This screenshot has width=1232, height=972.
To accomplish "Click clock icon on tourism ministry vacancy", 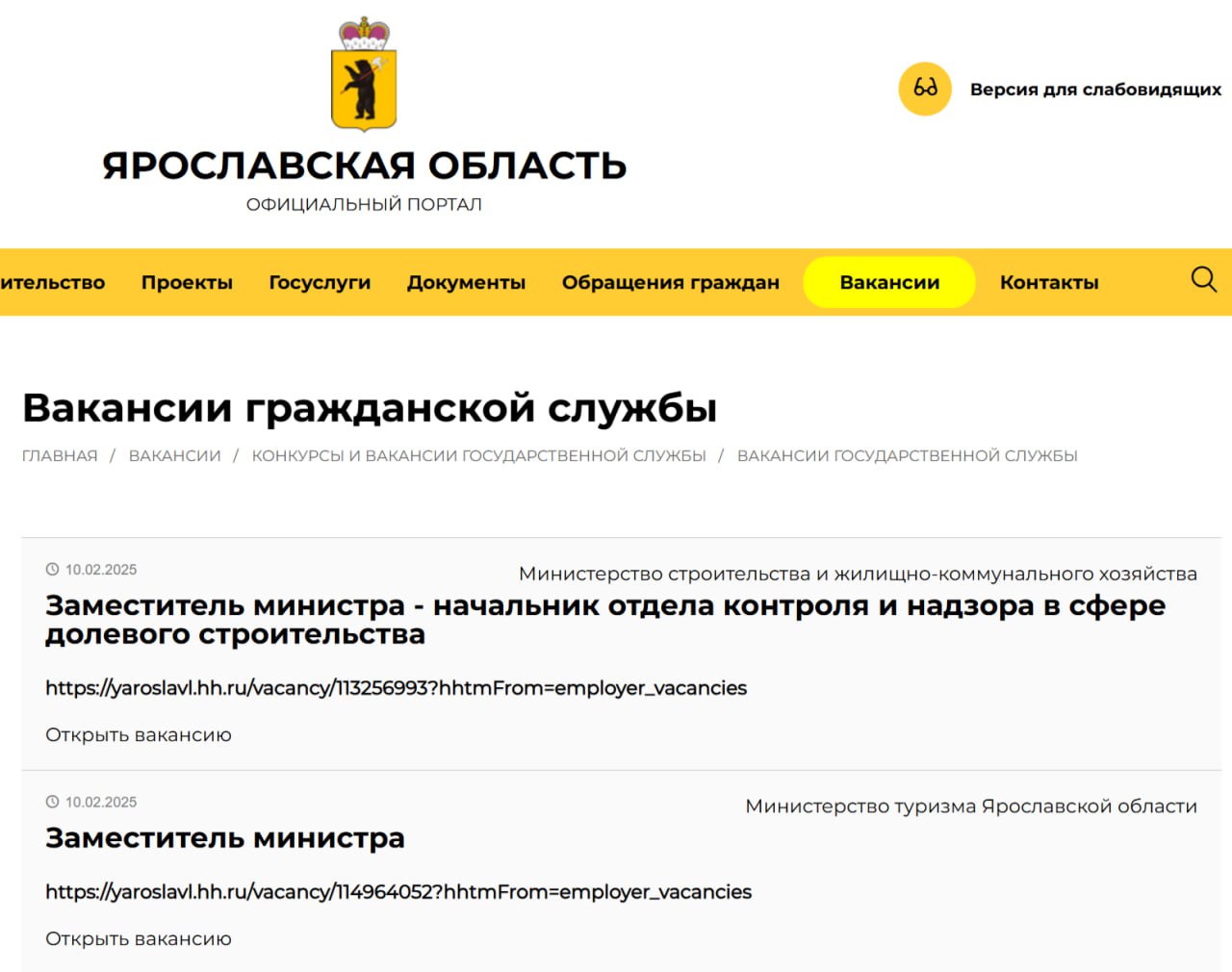I will click(x=53, y=803).
